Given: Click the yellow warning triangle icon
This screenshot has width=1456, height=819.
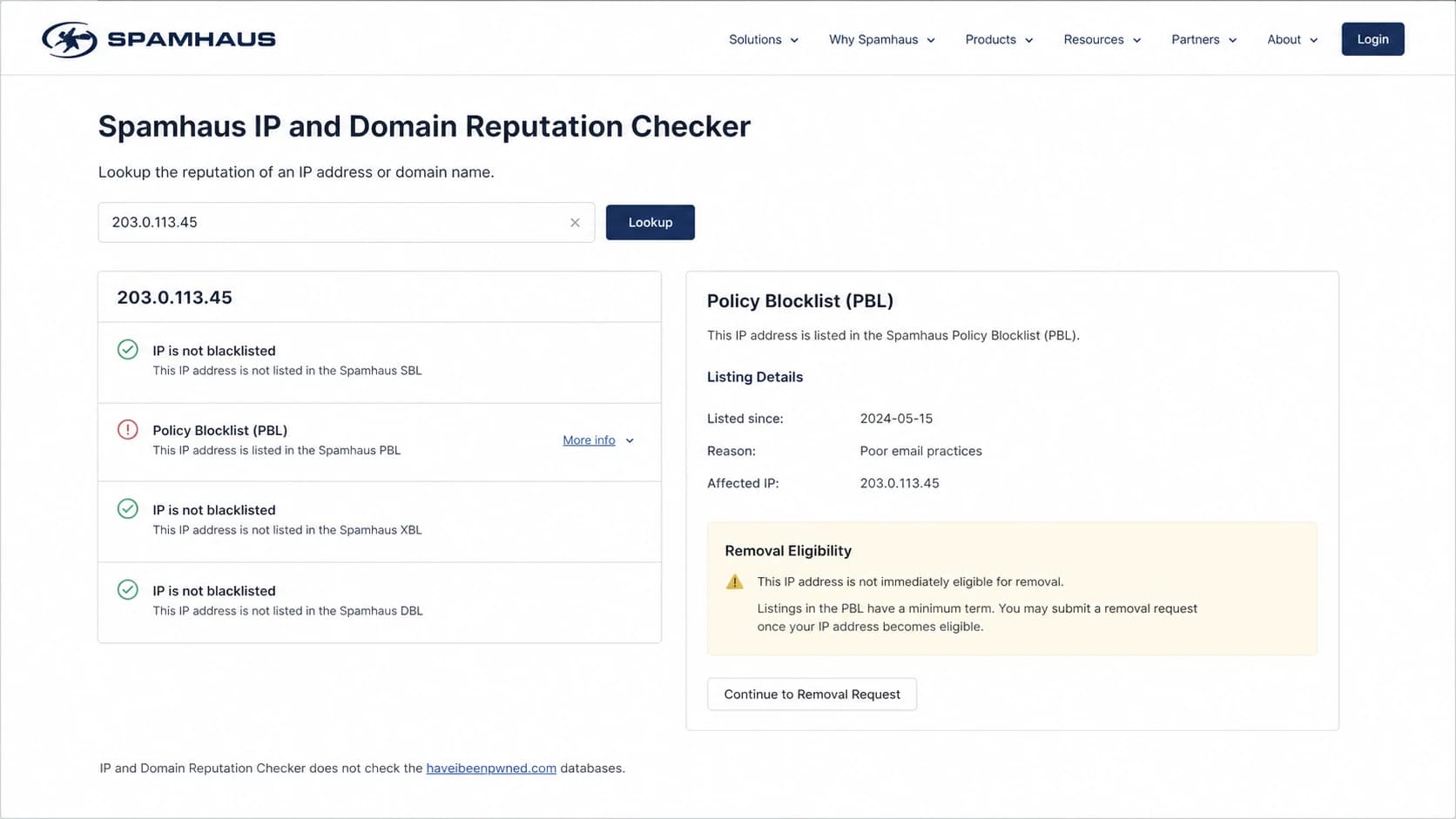Looking at the screenshot, I should (735, 582).
